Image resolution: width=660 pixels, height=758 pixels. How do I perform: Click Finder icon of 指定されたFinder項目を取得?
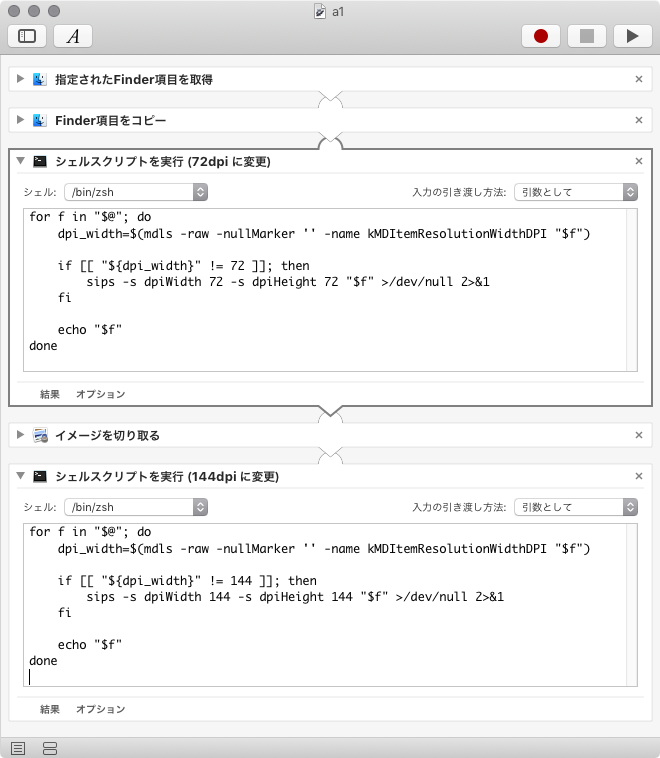[40, 79]
